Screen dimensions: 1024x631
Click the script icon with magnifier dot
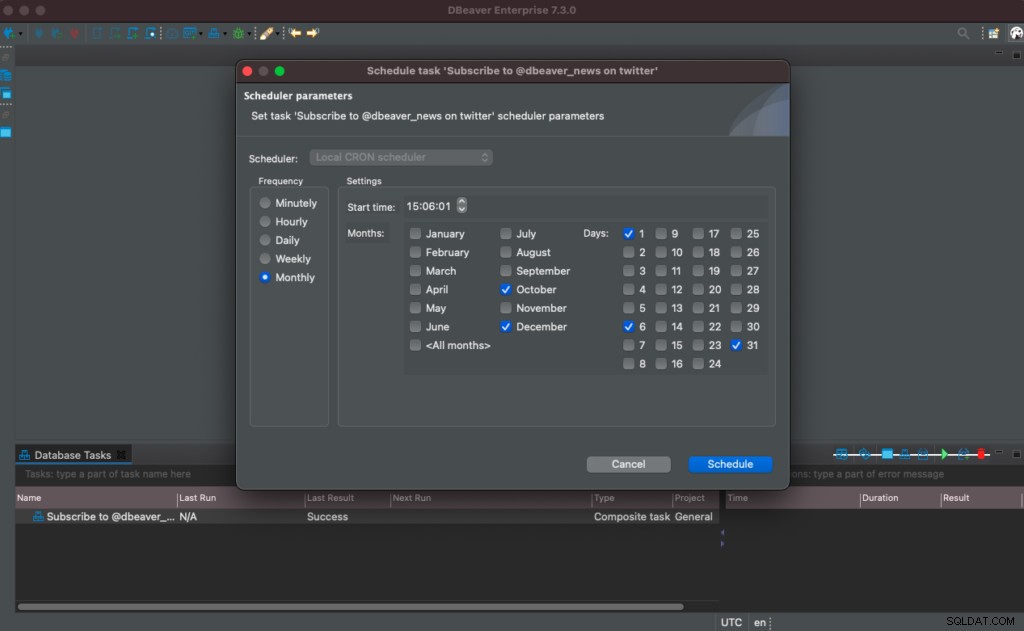coord(151,33)
